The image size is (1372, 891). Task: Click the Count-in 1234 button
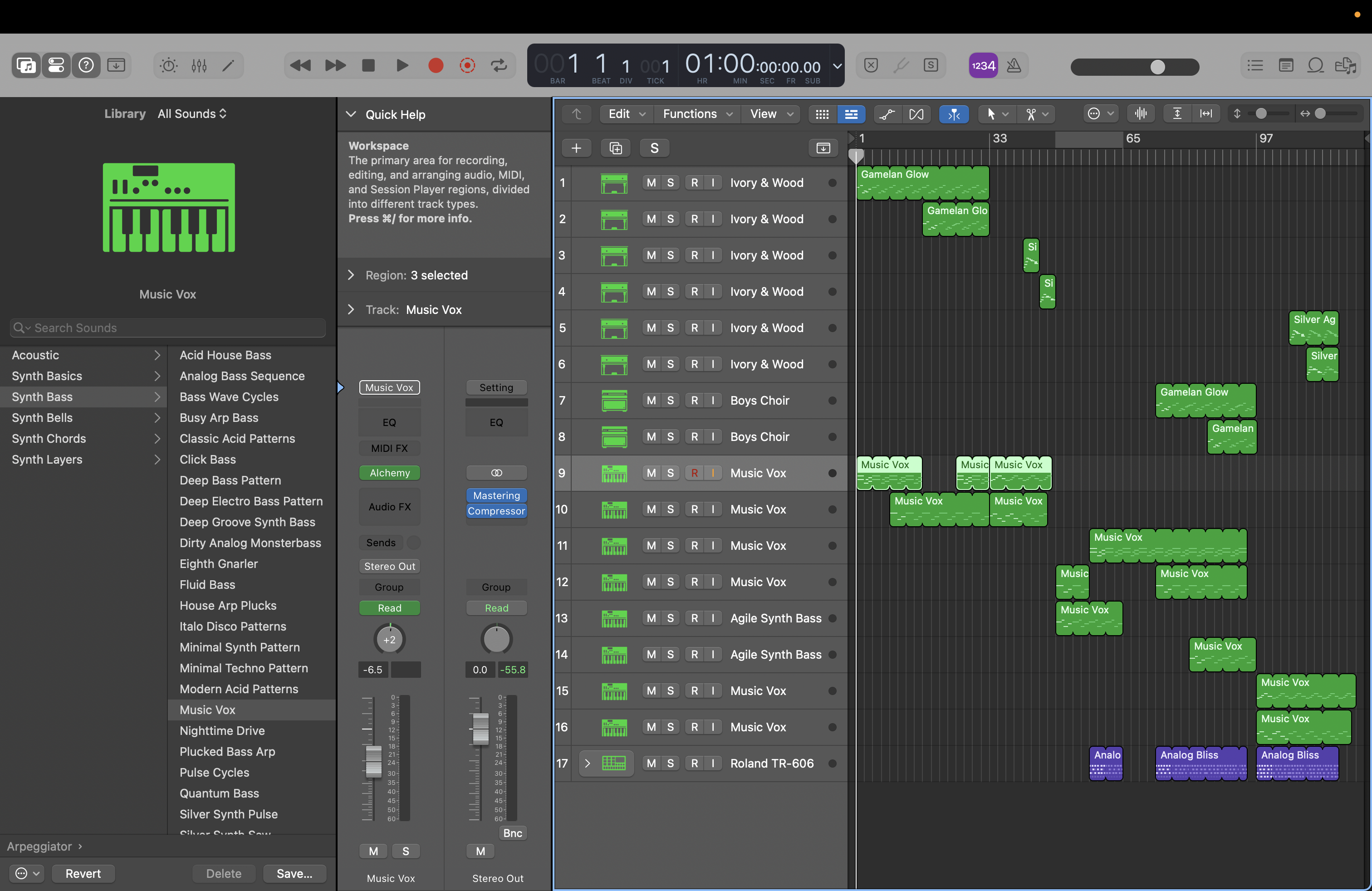983,65
